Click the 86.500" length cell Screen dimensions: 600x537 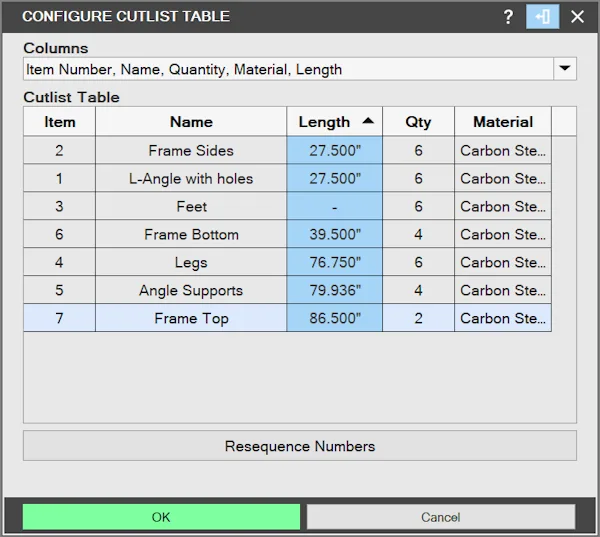click(x=334, y=318)
